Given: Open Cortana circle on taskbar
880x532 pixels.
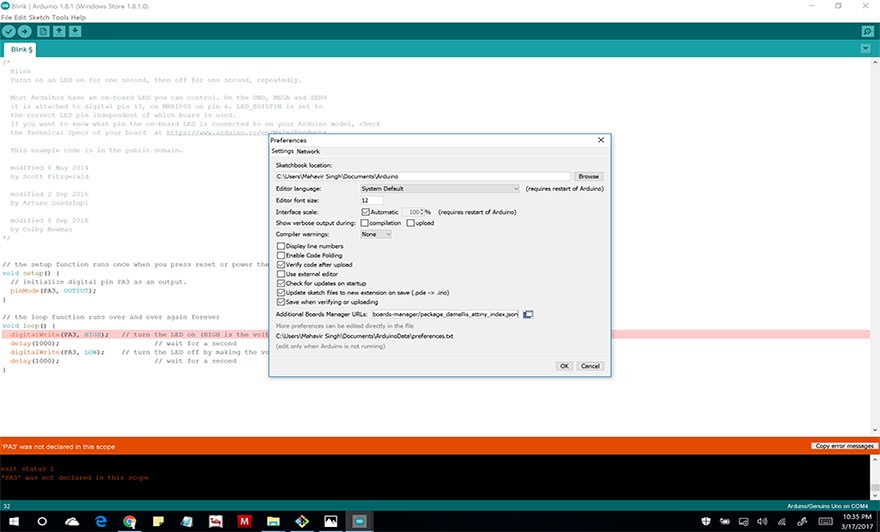Looking at the screenshot, I should (42, 521).
